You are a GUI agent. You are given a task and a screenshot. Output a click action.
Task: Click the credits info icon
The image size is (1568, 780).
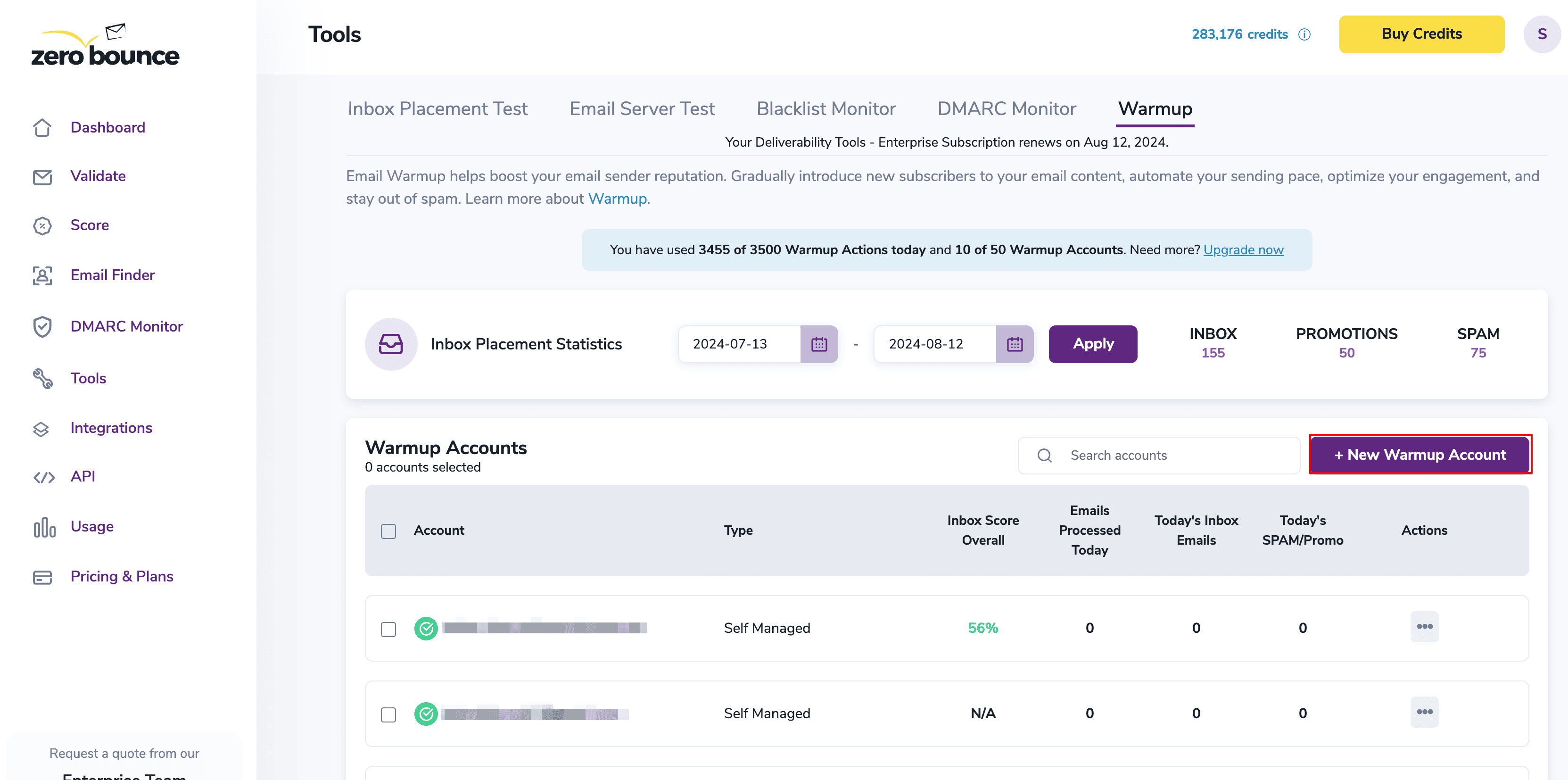[1304, 34]
